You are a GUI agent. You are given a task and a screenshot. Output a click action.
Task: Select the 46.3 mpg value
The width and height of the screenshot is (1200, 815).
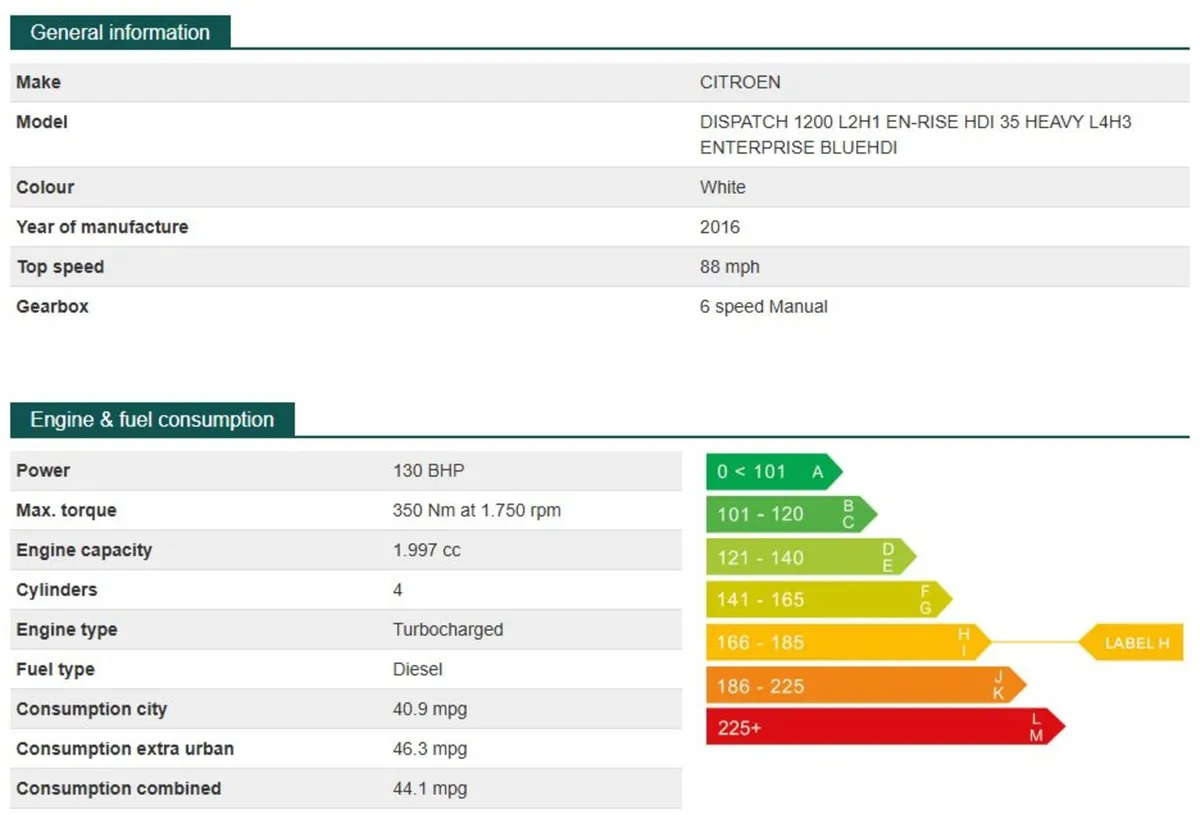coord(430,749)
